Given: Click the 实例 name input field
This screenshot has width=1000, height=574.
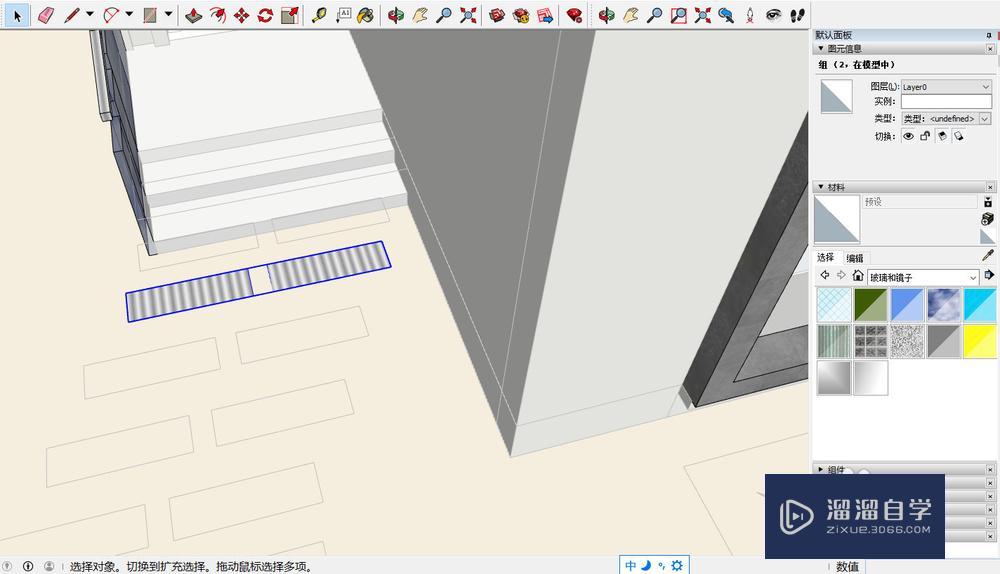Looking at the screenshot, I should tap(946, 101).
